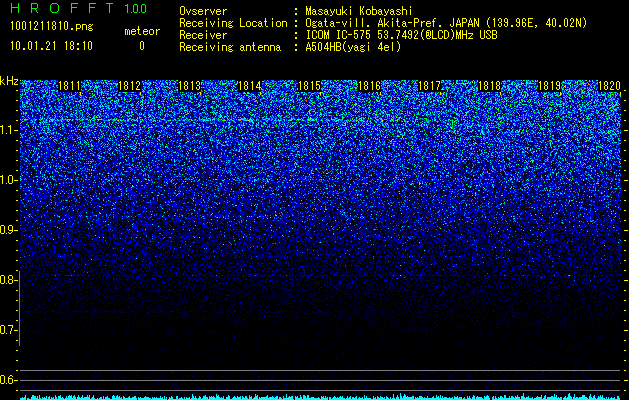Click the 0.9 kHz axis label
The height and width of the screenshot is (400, 629).
coord(8,230)
